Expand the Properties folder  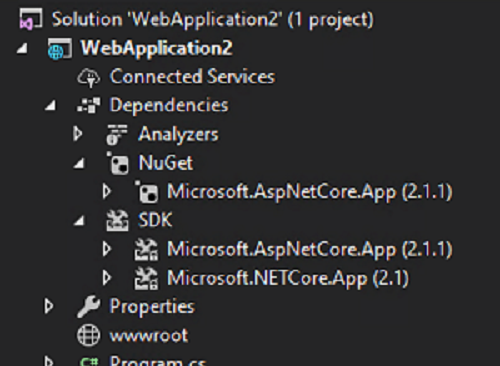coord(49,306)
